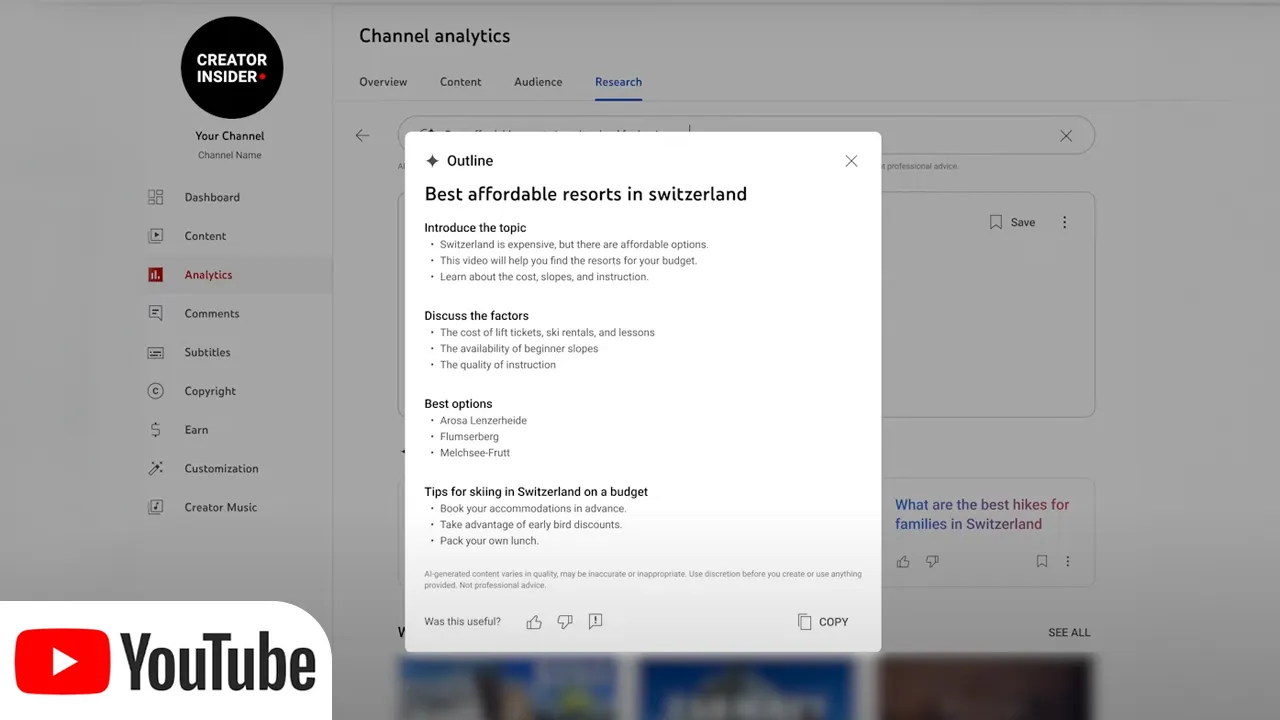
Task: Switch to the Overview tab
Action: (383, 82)
